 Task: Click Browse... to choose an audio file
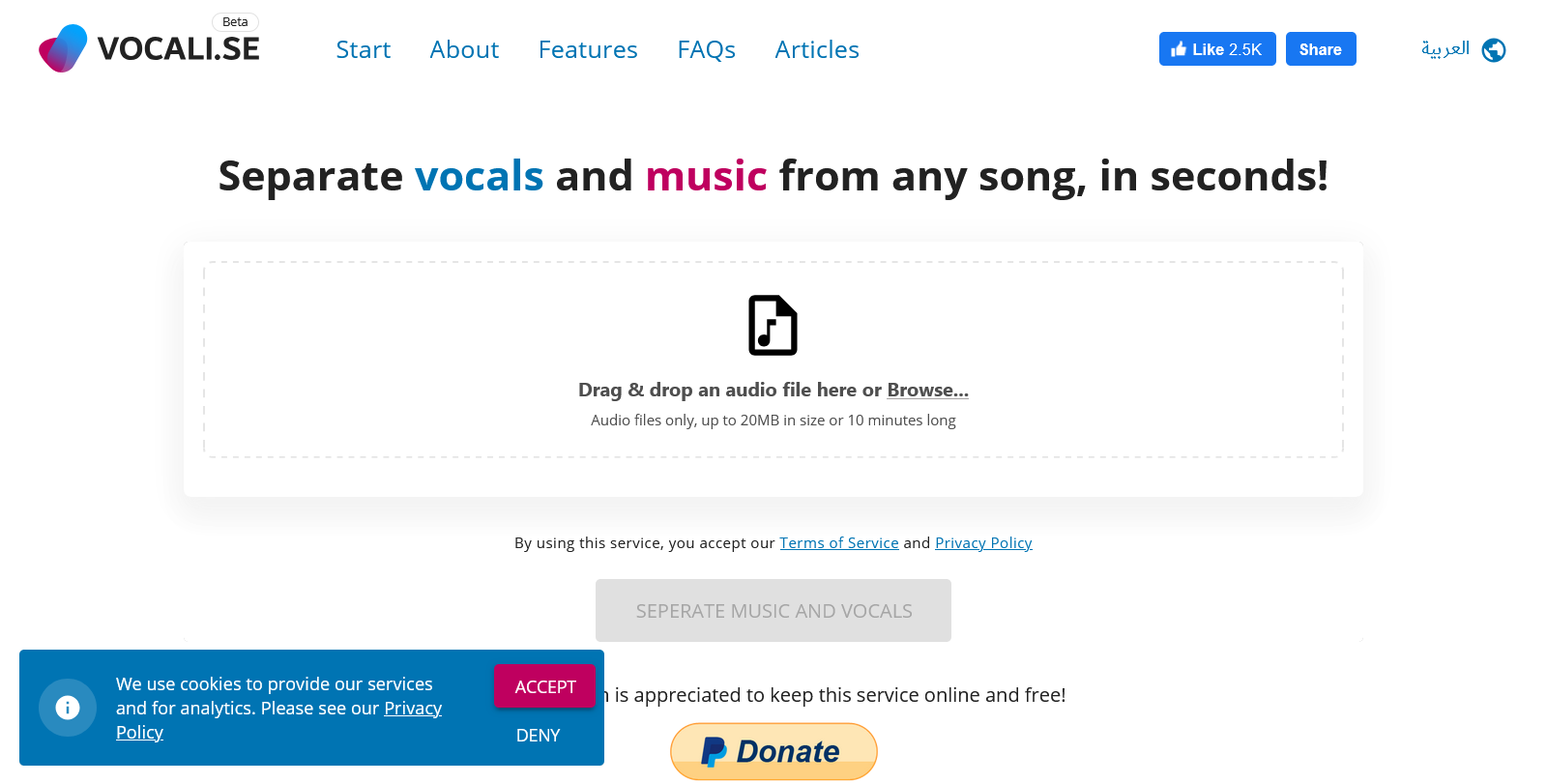click(x=927, y=390)
